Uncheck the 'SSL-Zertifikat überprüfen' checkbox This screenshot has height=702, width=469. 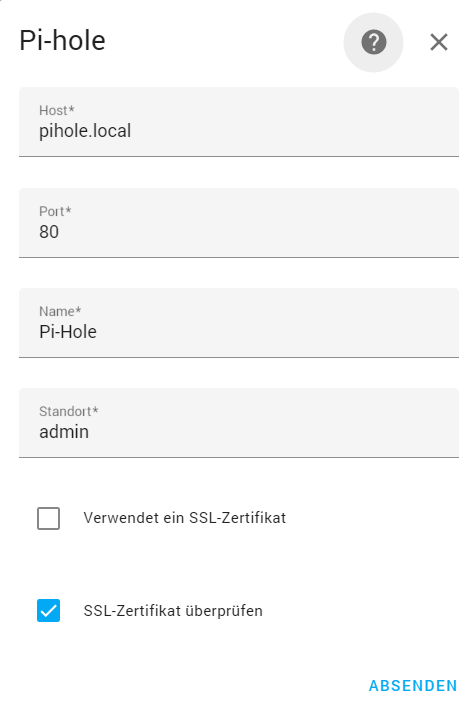pyautogui.click(x=48, y=611)
